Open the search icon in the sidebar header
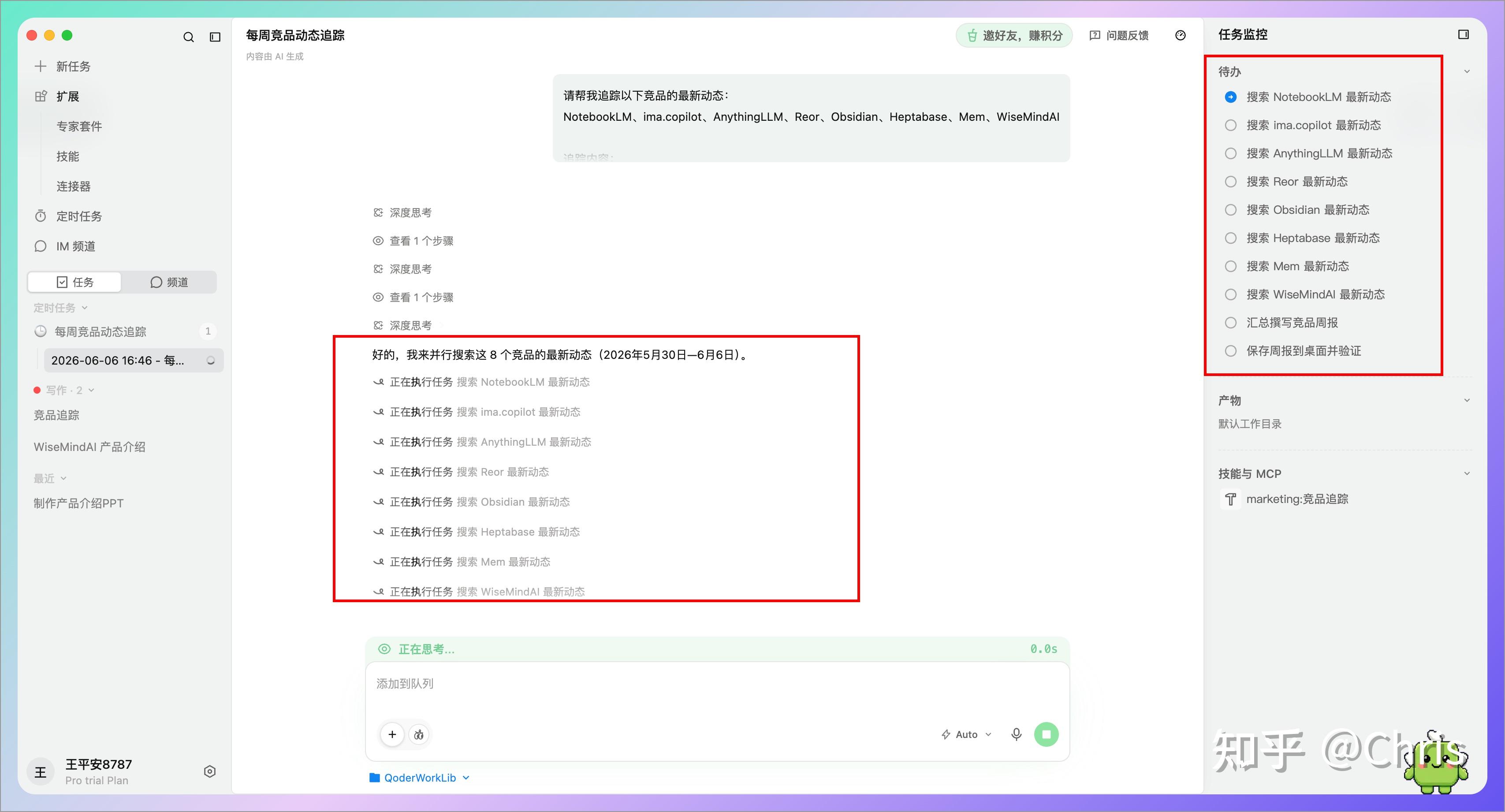1505x812 pixels. (x=188, y=37)
